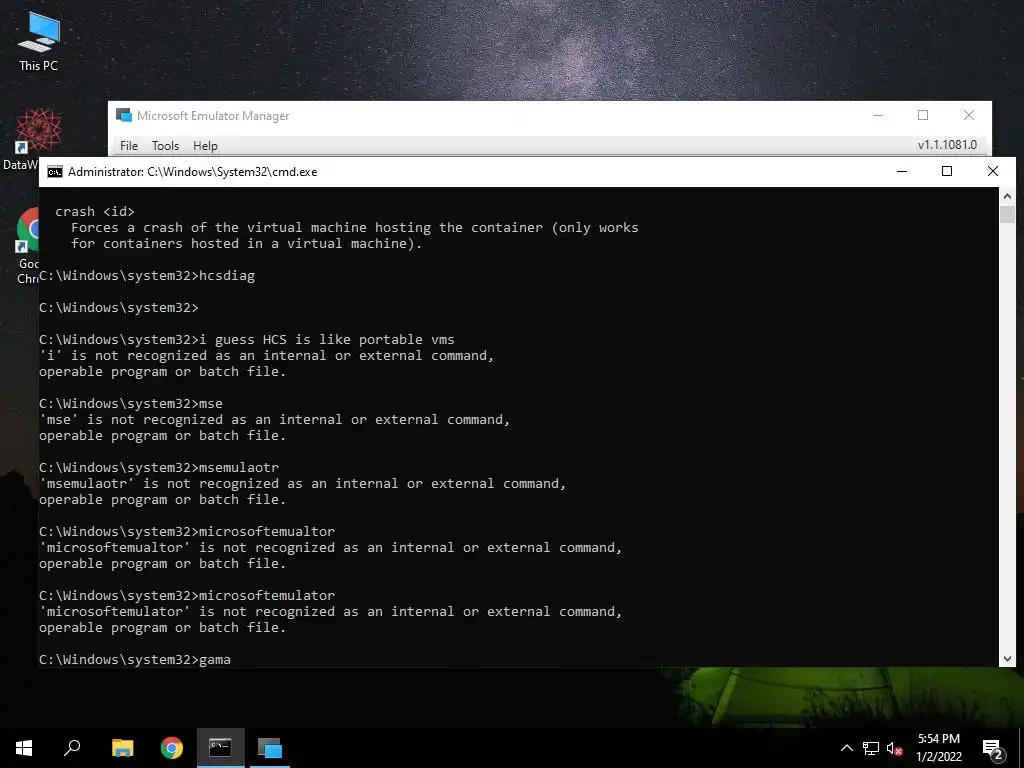
Task: Click the 'microsoftemualtor' command line
Action: pyautogui.click(x=187, y=532)
